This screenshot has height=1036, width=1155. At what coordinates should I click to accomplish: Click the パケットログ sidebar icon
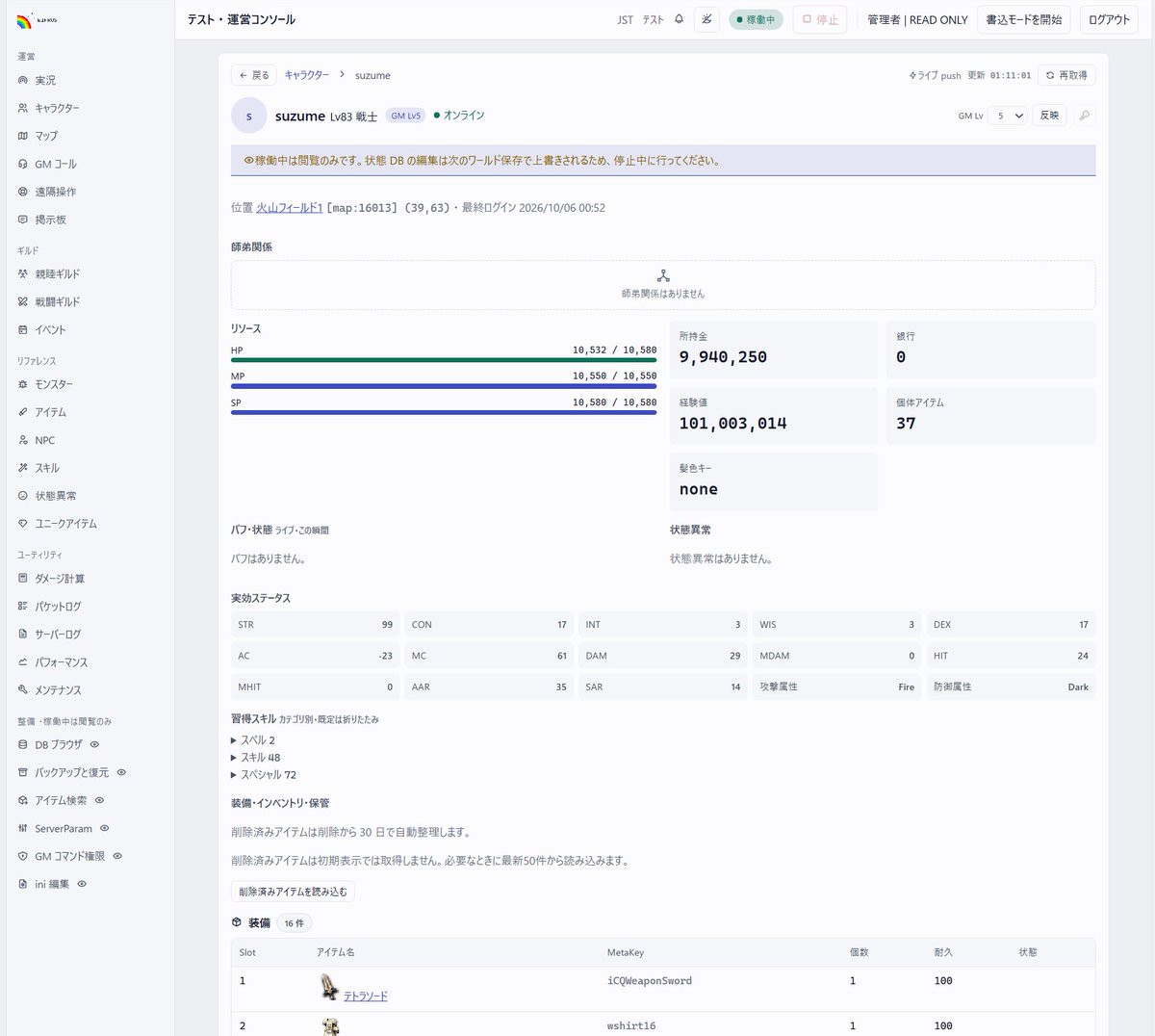(23, 607)
